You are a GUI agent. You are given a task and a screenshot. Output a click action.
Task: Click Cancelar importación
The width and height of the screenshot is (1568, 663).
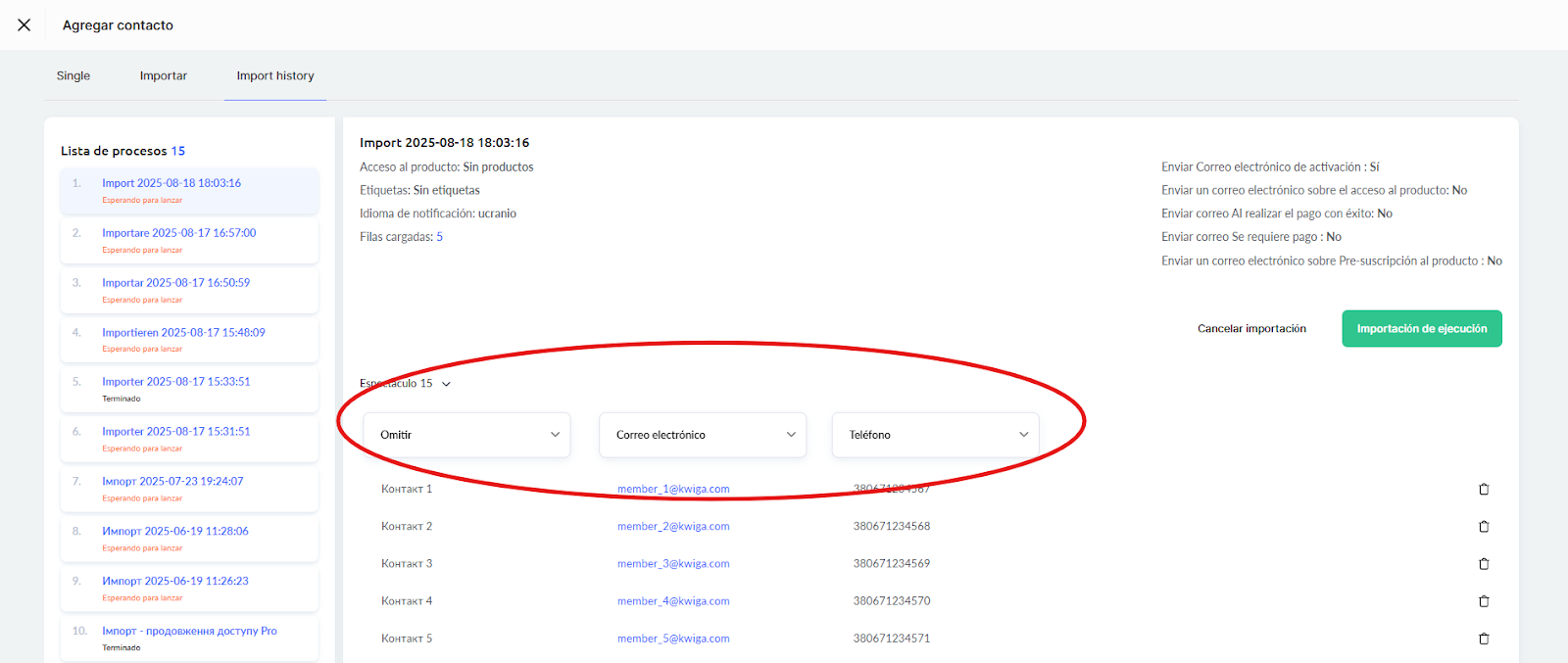click(x=1251, y=329)
